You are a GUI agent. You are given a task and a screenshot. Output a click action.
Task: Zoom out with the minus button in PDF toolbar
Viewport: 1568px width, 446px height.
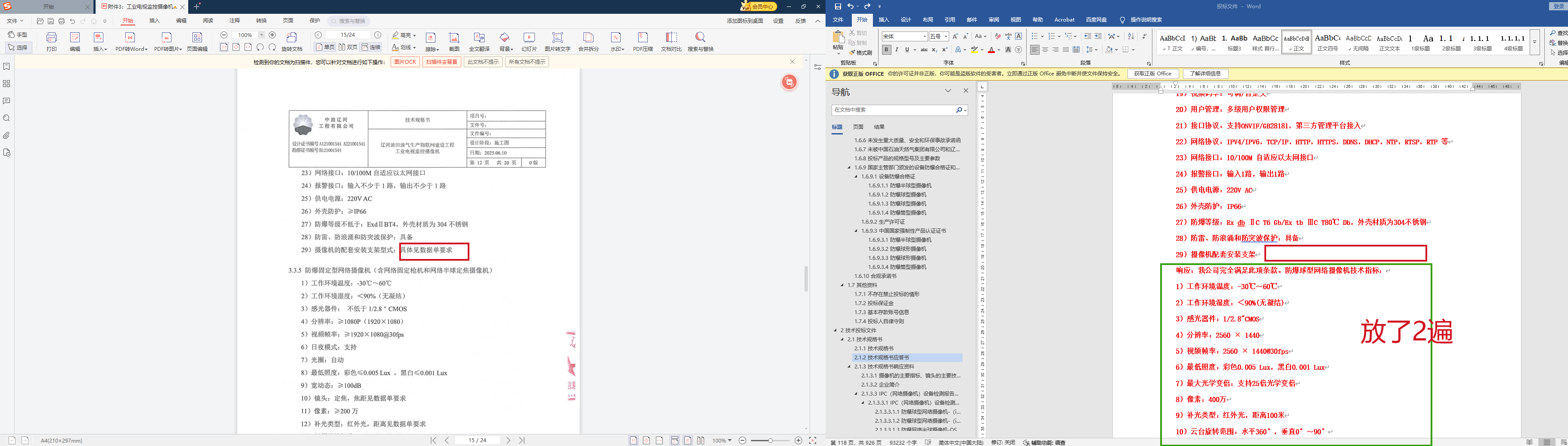coord(224,35)
